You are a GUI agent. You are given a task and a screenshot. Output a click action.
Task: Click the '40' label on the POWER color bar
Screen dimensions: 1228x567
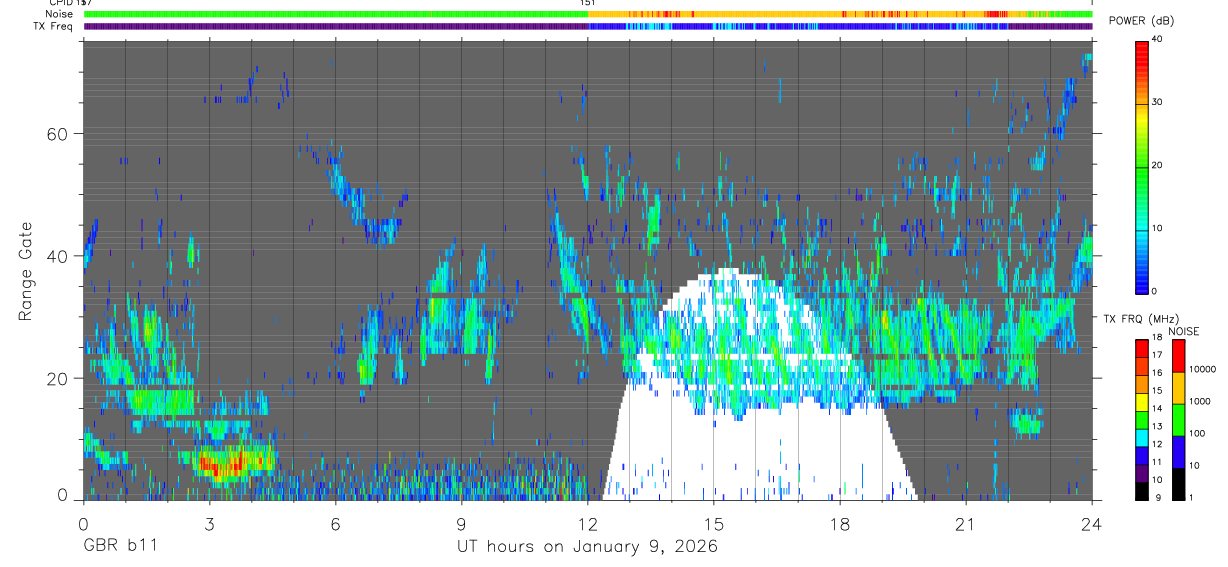[1157, 39]
